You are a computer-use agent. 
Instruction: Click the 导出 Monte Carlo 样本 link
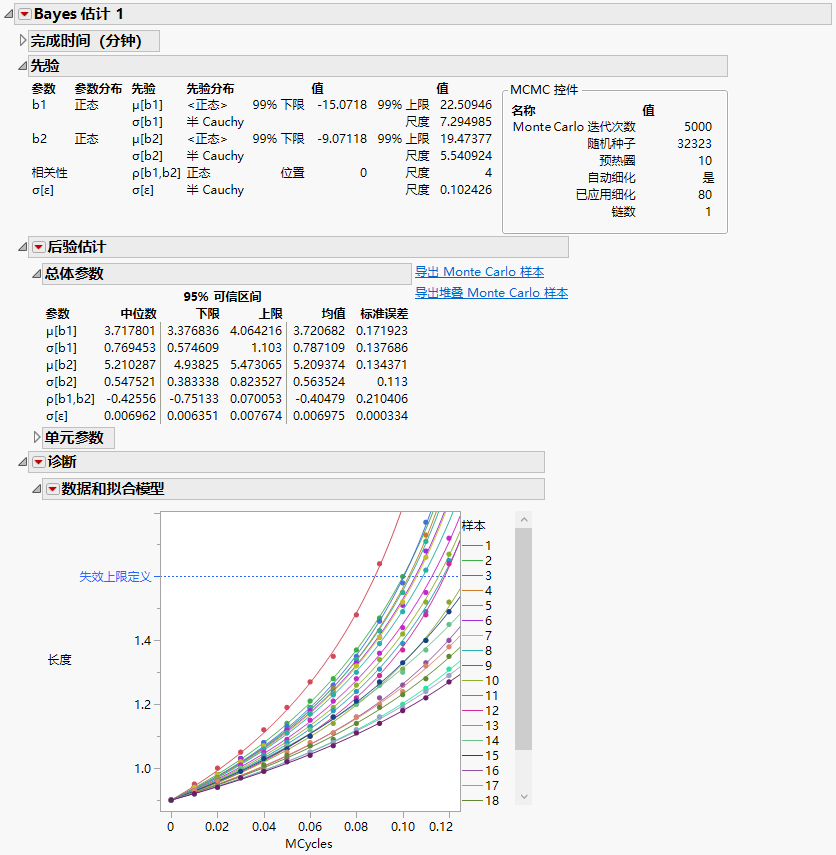(478, 271)
